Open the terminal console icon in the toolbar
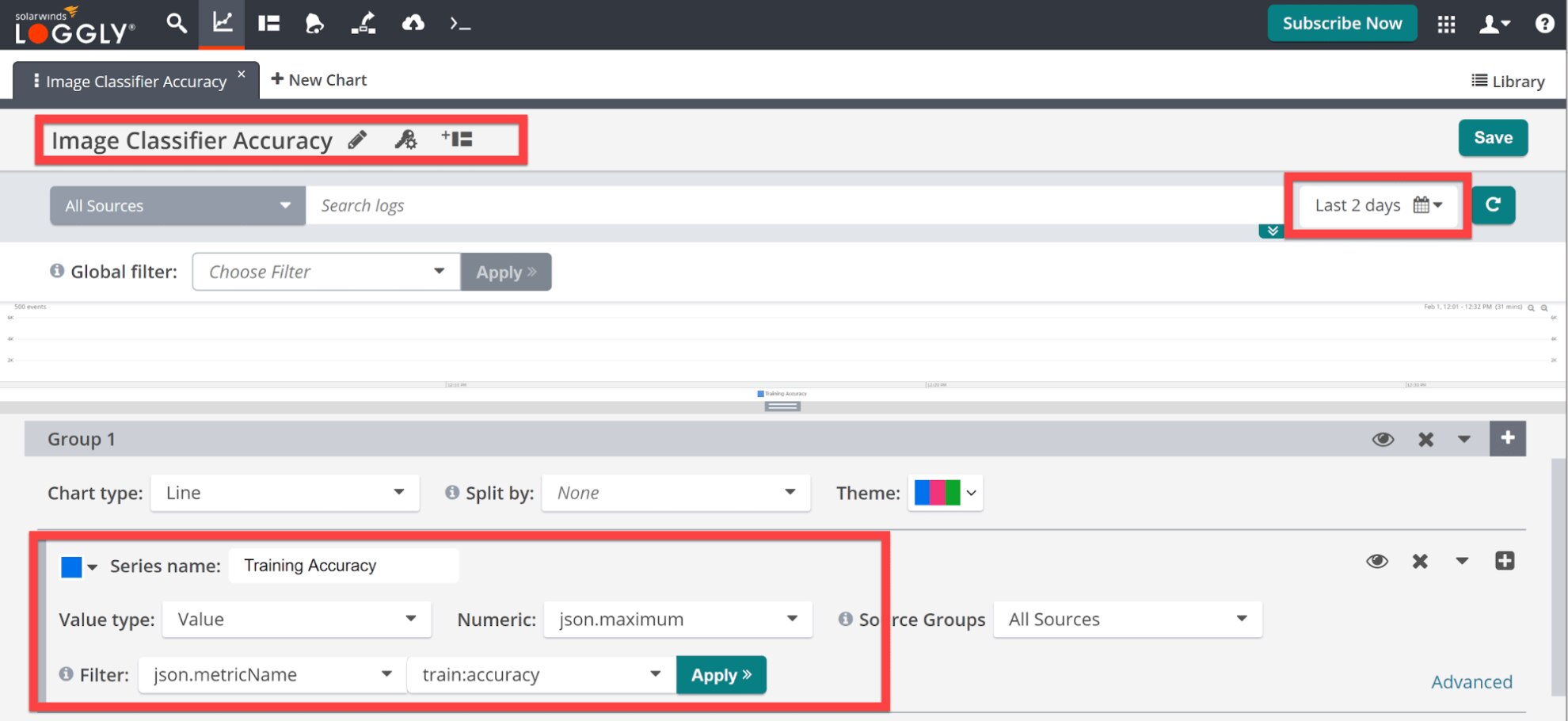This screenshot has width=1568, height=721. tap(459, 24)
